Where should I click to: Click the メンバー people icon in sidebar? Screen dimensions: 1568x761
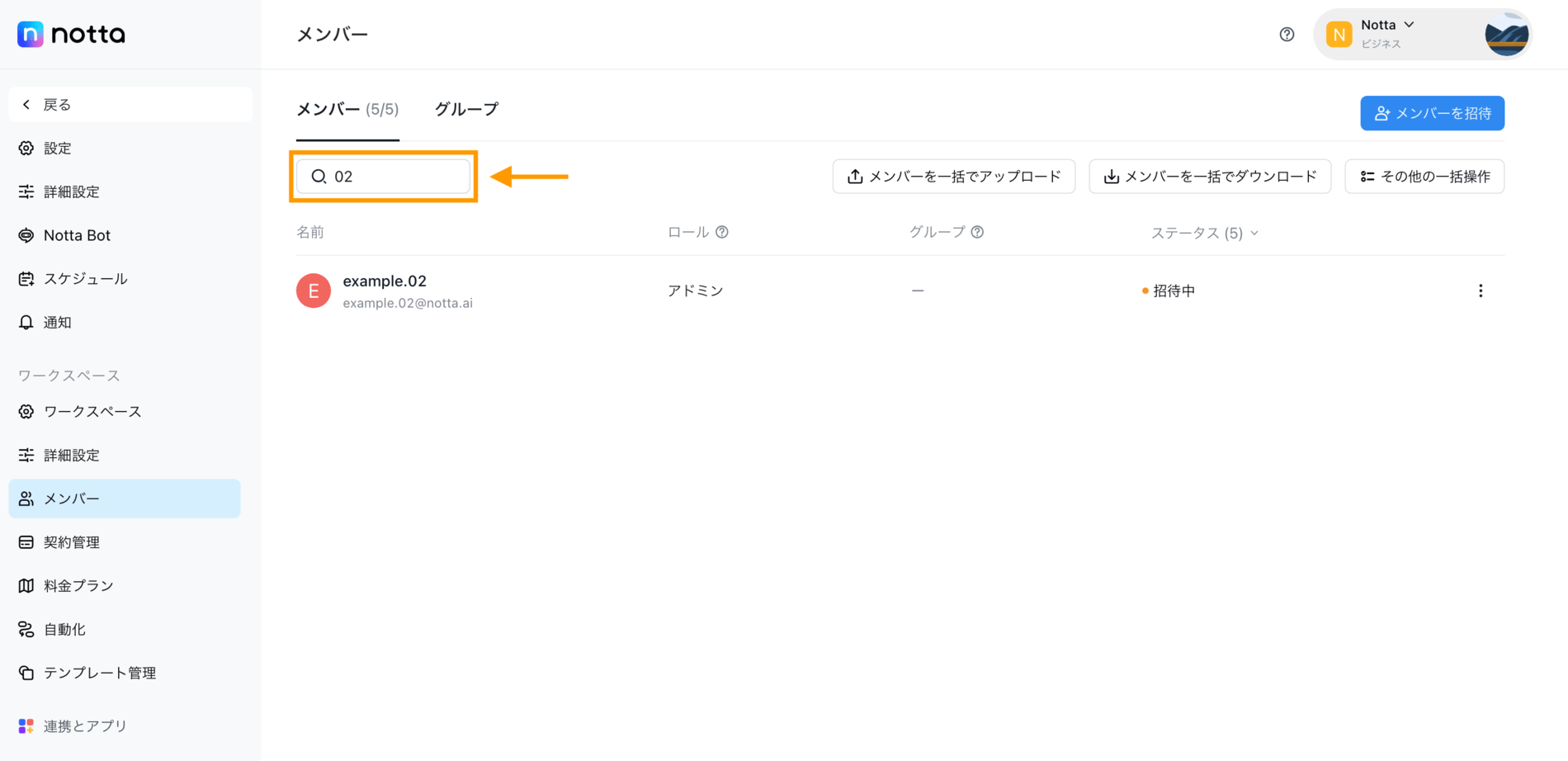click(x=26, y=499)
